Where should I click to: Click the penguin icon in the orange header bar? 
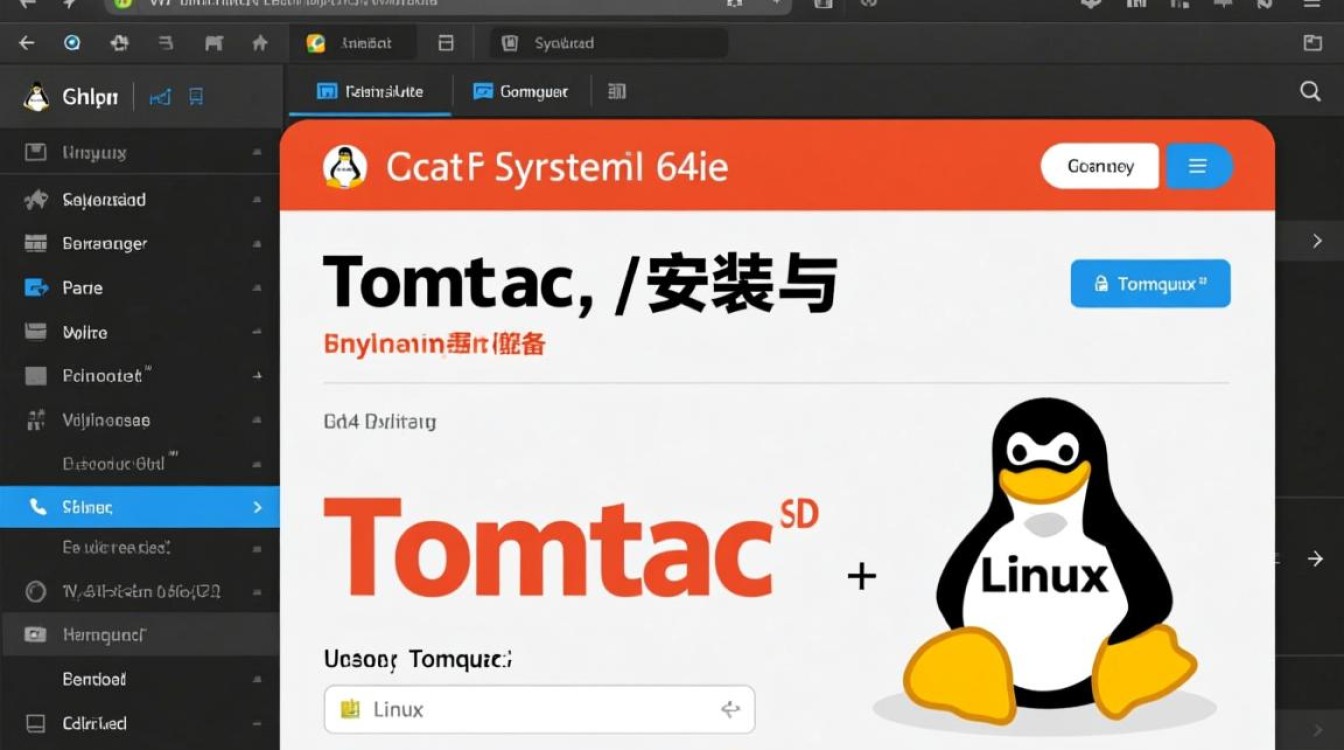coord(344,166)
